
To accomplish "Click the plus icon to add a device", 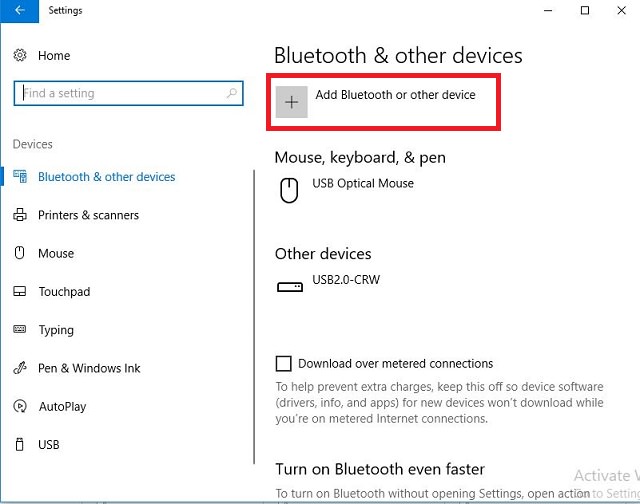I will [x=292, y=102].
